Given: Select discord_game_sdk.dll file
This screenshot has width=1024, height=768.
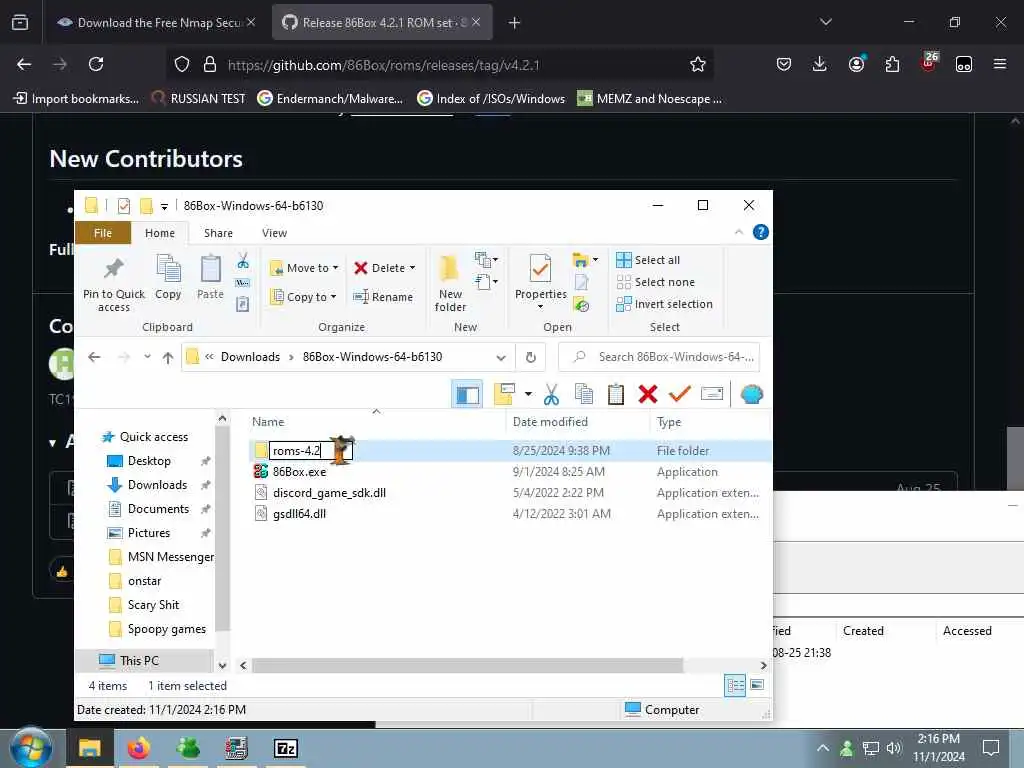Looking at the screenshot, I should pos(329,493).
